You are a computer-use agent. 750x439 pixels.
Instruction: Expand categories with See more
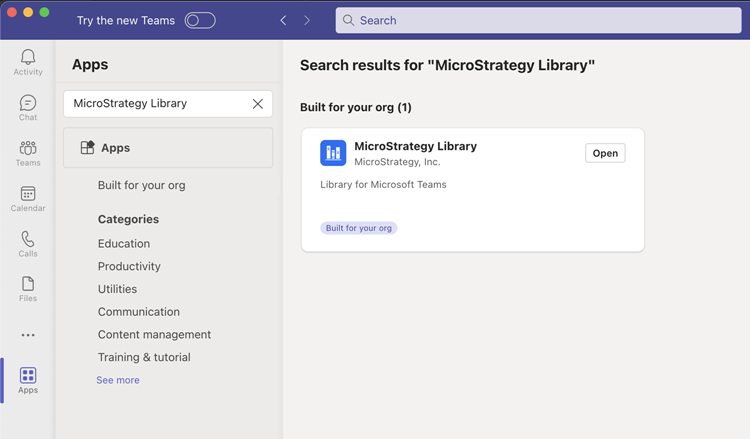coord(118,380)
